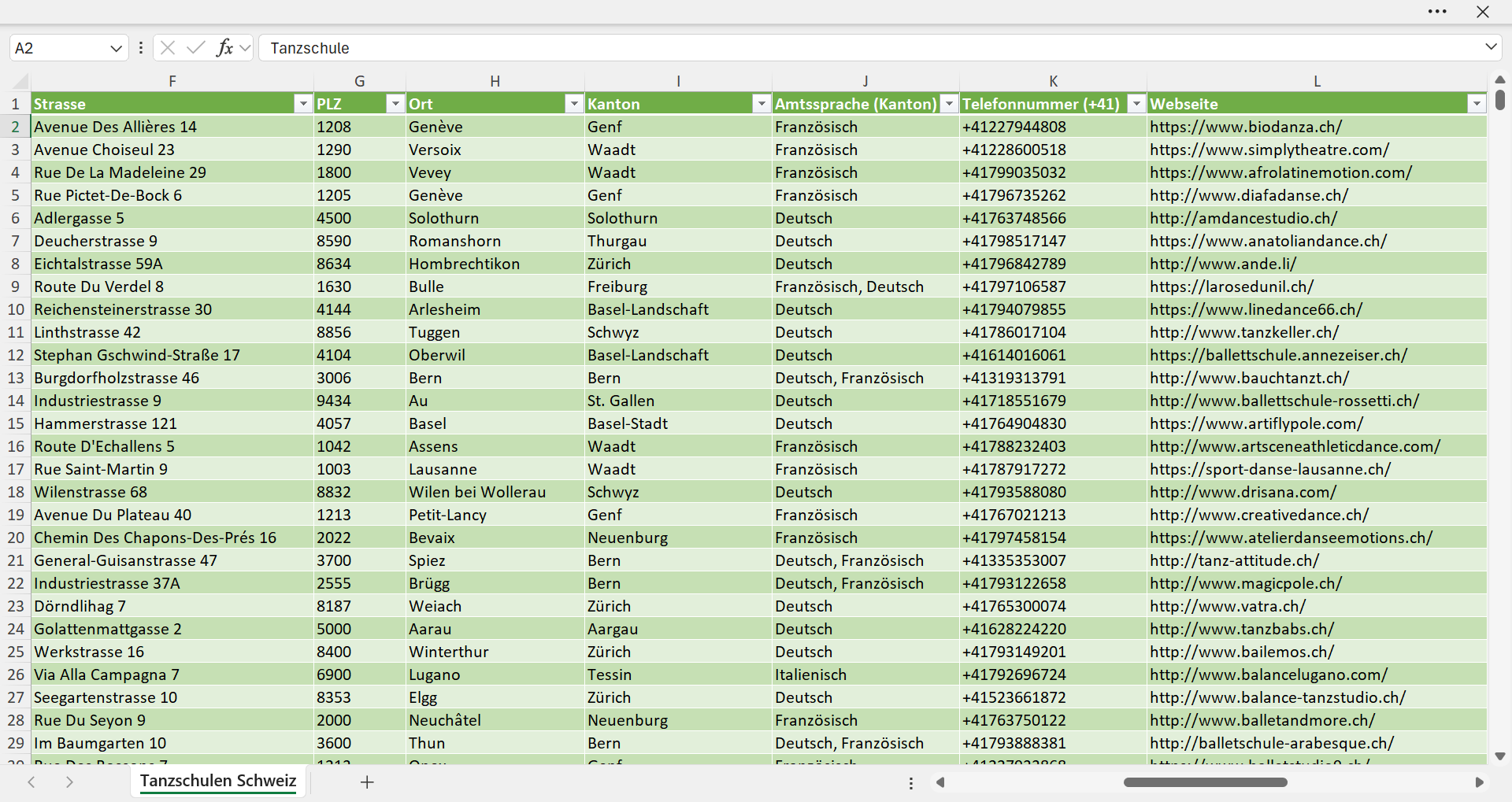Go to next sheet with right arrow
The height and width of the screenshot is (802, 1512).
[69, 782]
